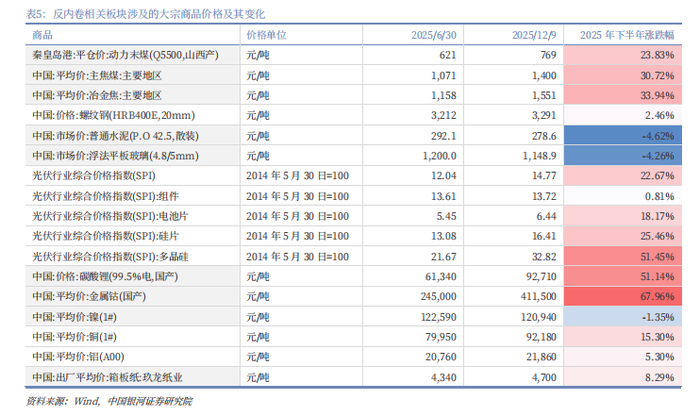700x416 pixels.
Task: Click the 2025年下半年涨跌幅 header
Action: click(x=627, y=35)
